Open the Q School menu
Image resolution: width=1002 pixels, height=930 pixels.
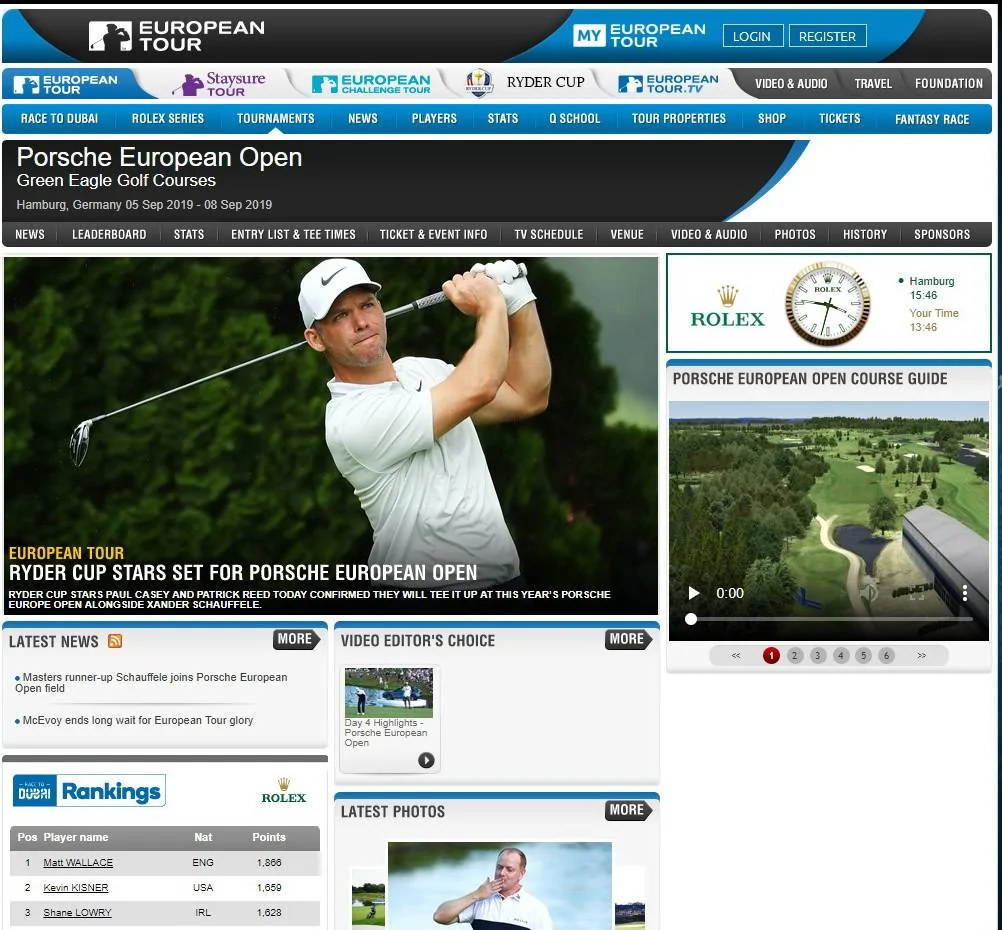pyautogui.click(x=574, y=119)
